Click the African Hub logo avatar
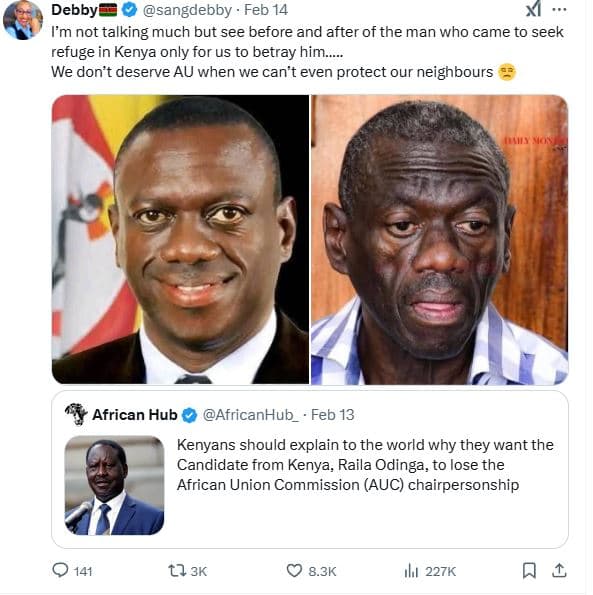Screen dimensions: 593x595 pyautogui.click(x=76, y=414)
